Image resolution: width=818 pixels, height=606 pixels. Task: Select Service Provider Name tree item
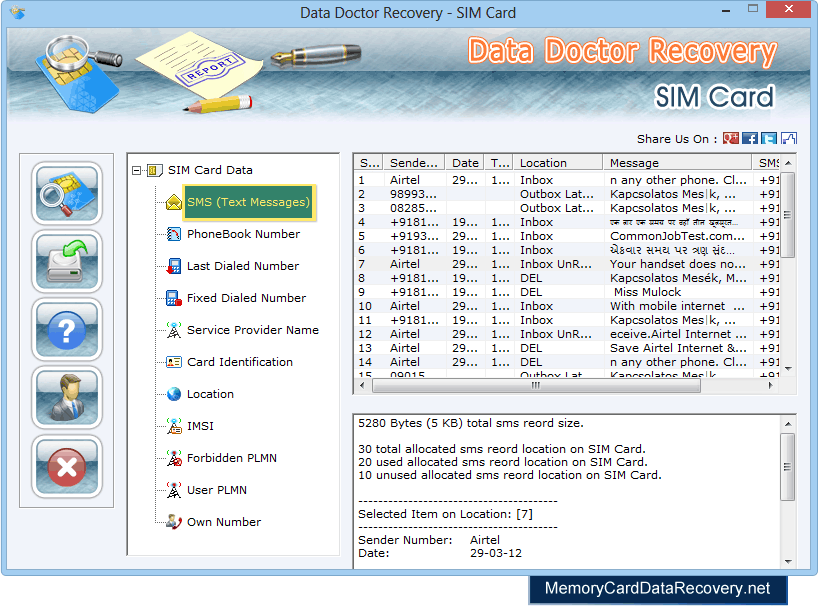click(x=253, y=330)
